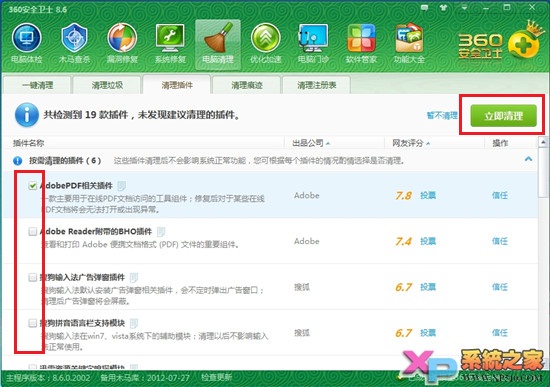Check the 搜狗输入法广告弹窗插件 checkbox
The image size is (550, 387).
coord(33,278)
